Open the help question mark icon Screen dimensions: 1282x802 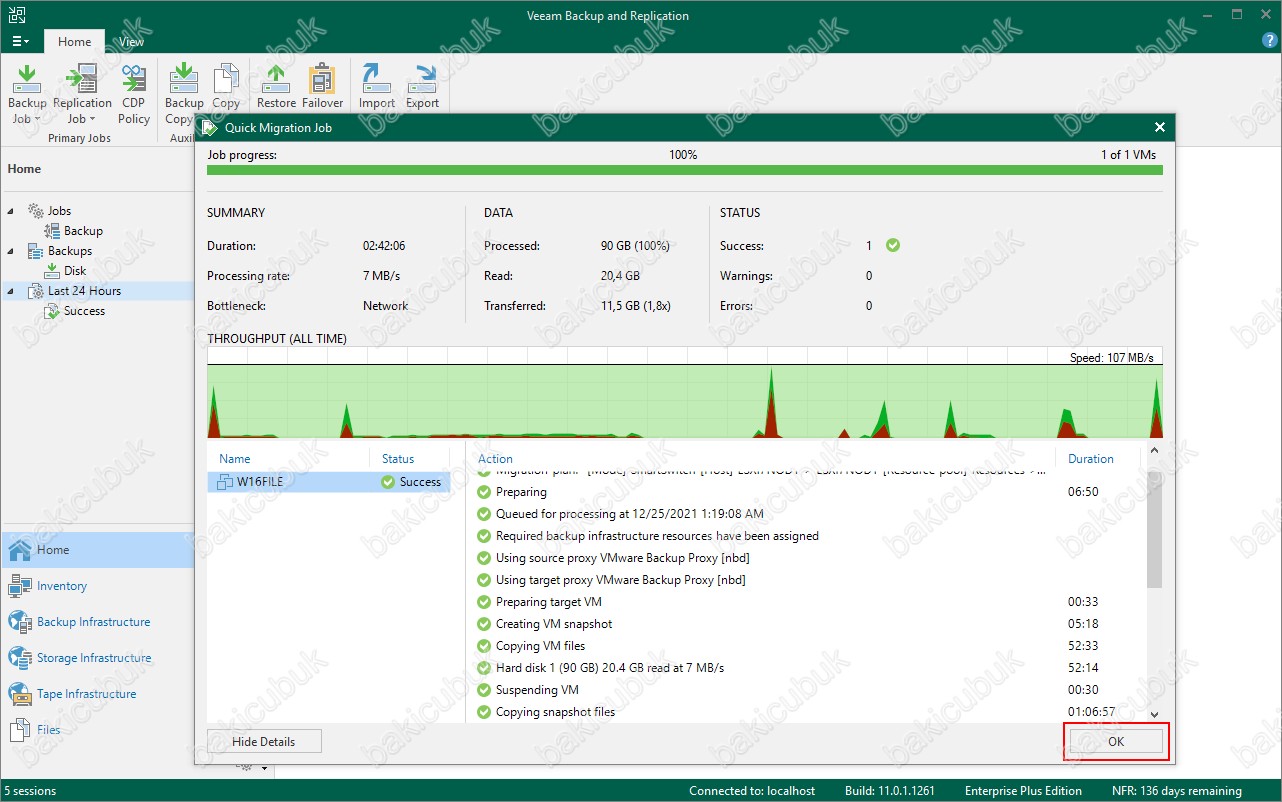tap(1269, 42)
